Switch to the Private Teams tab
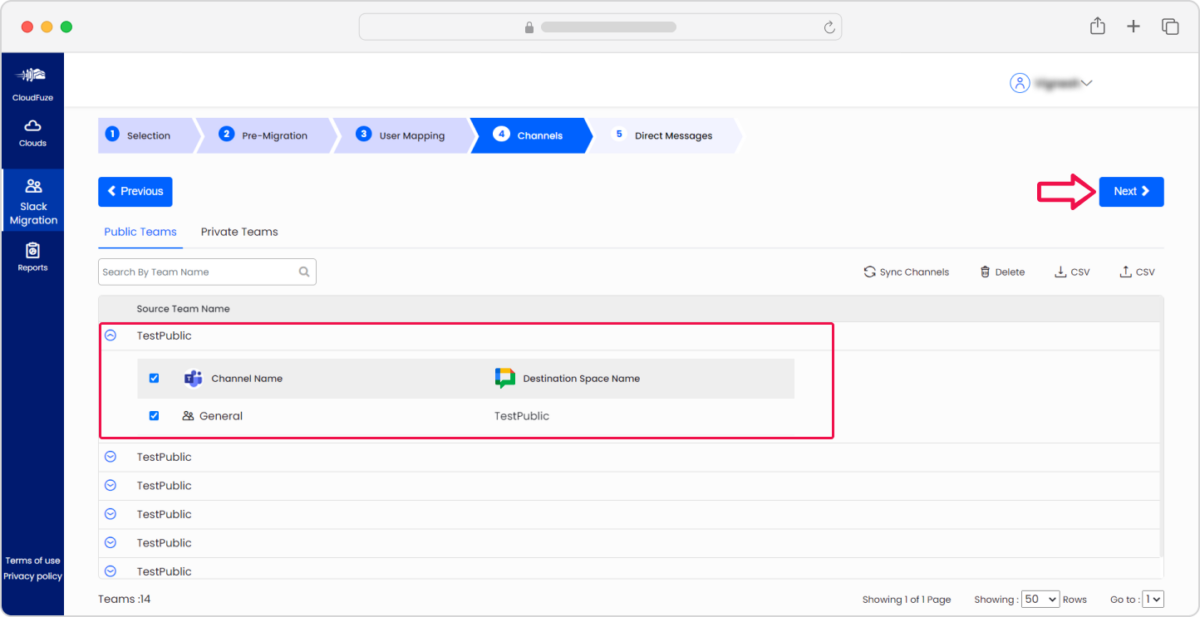This screenshot has width=1200, height=617. pyautogui.click(x=239, y=231)
